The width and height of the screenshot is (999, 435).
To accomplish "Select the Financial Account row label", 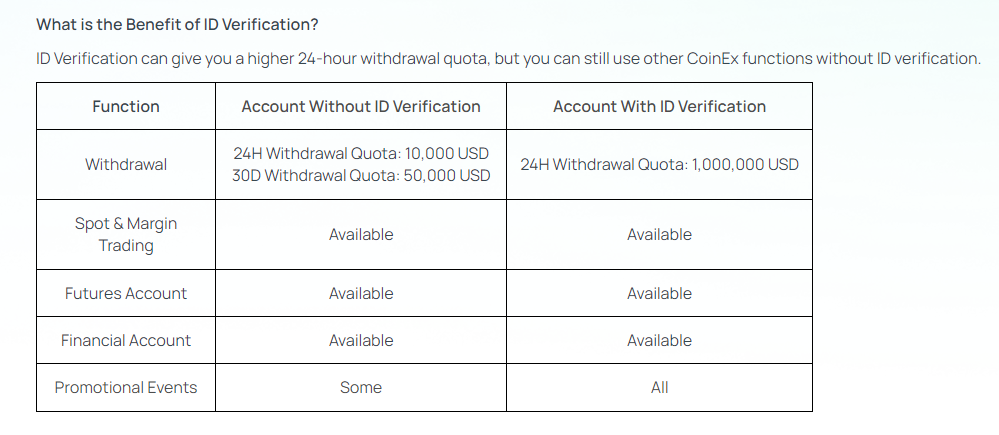I will click(126, 341).
